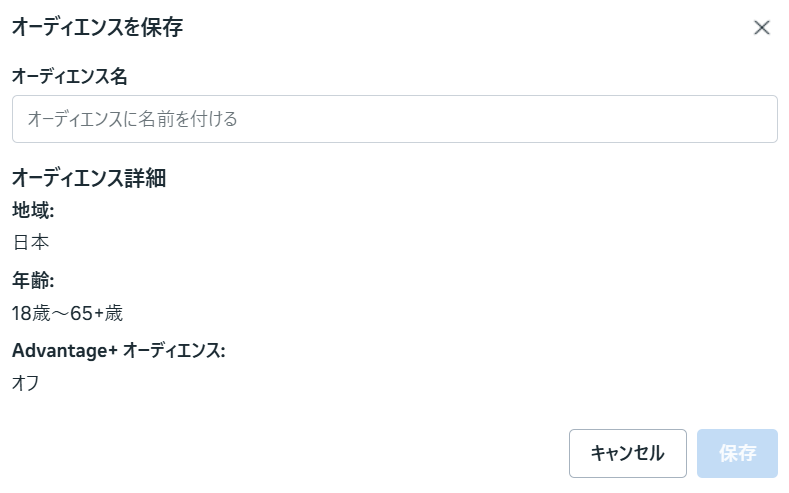Image resolution: width=789 pixels, height=493 pixels.
Task: Click the 18歳～65+歳 age value
Action: pyautogui.click(x=68, y=312)
